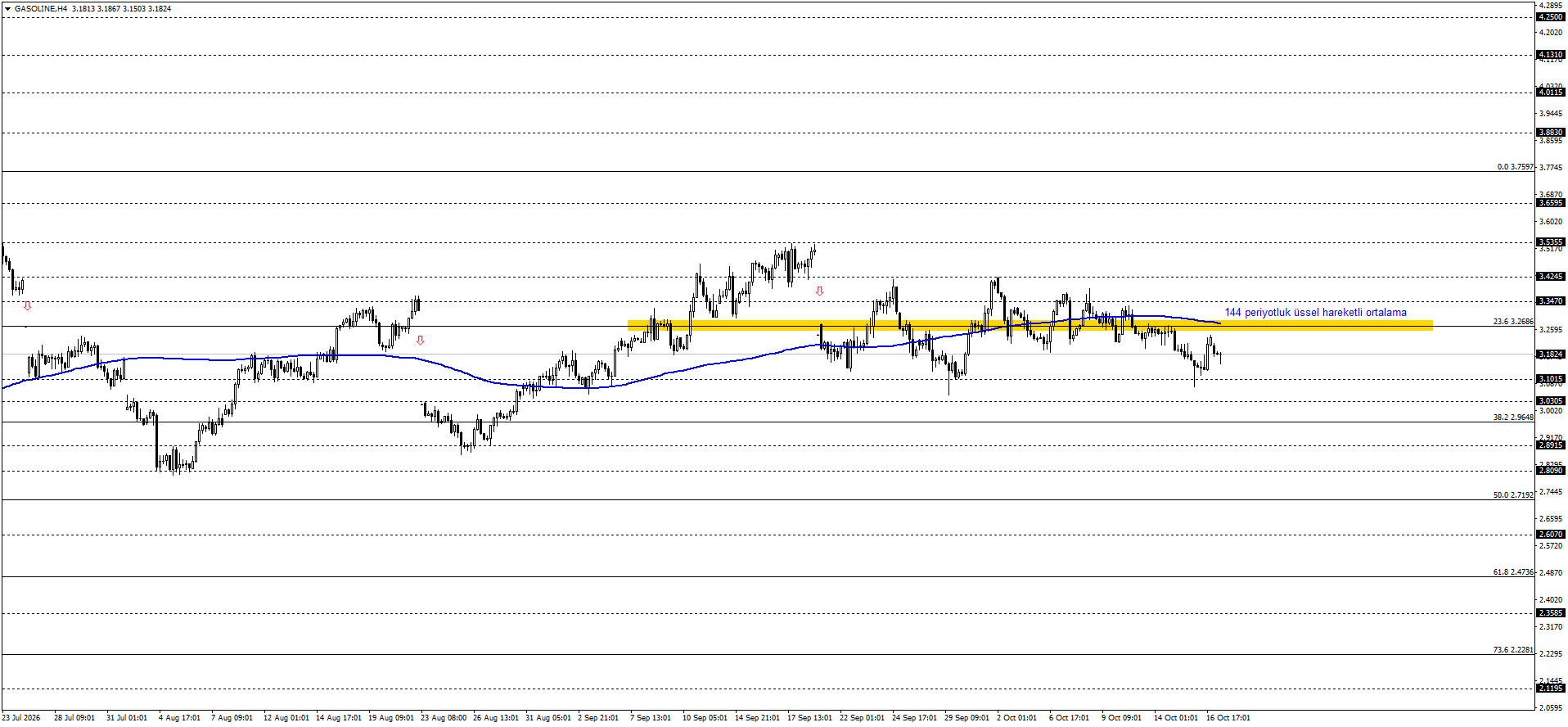Screen dimensions: 1568x727
Task: Click the "19 Aug 09:01" time axis label
Action: 391,718
